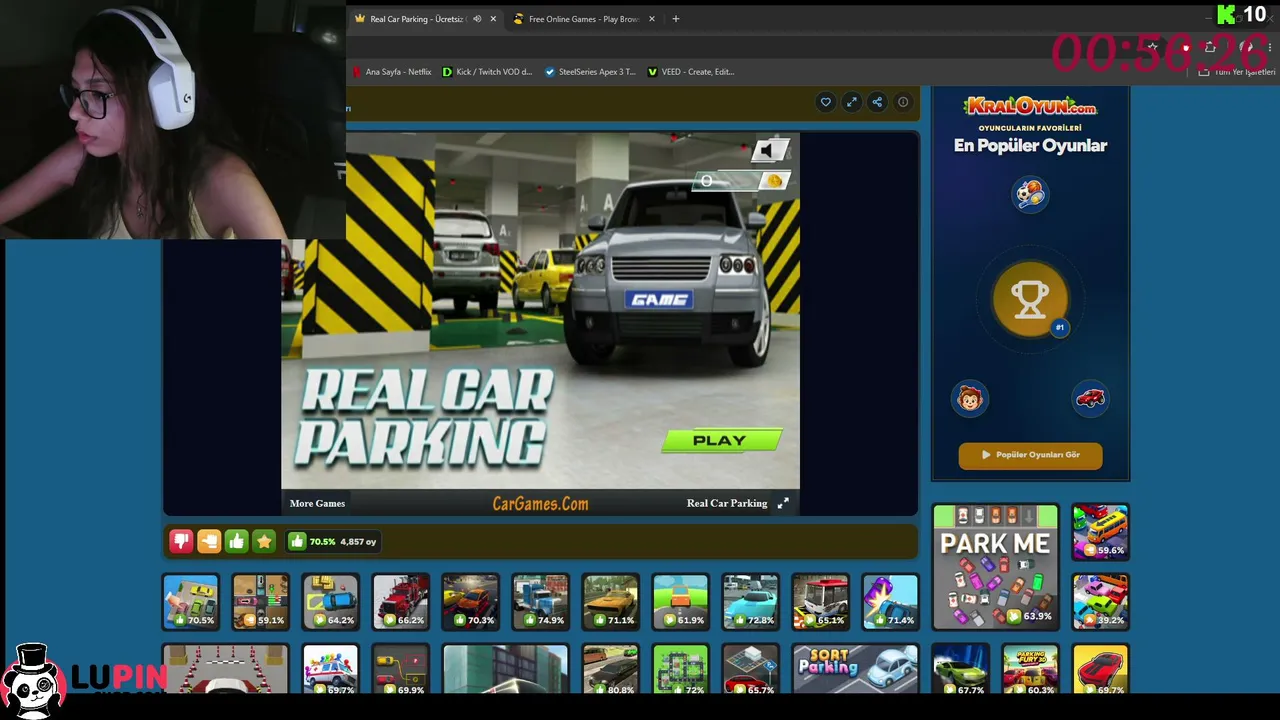Open the Kick / Twitch VOD bookmark
This screenshot has height=720, width=1280.
click(x=487, y=72)
